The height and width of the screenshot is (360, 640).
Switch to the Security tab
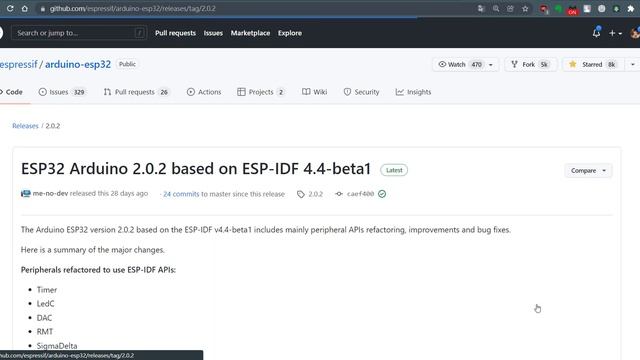point(361,92)
